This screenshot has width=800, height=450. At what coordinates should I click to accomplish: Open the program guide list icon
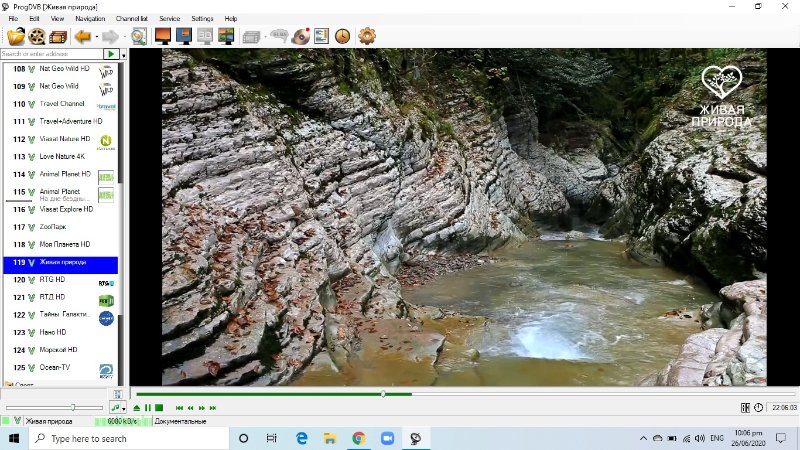pos(321,36)
